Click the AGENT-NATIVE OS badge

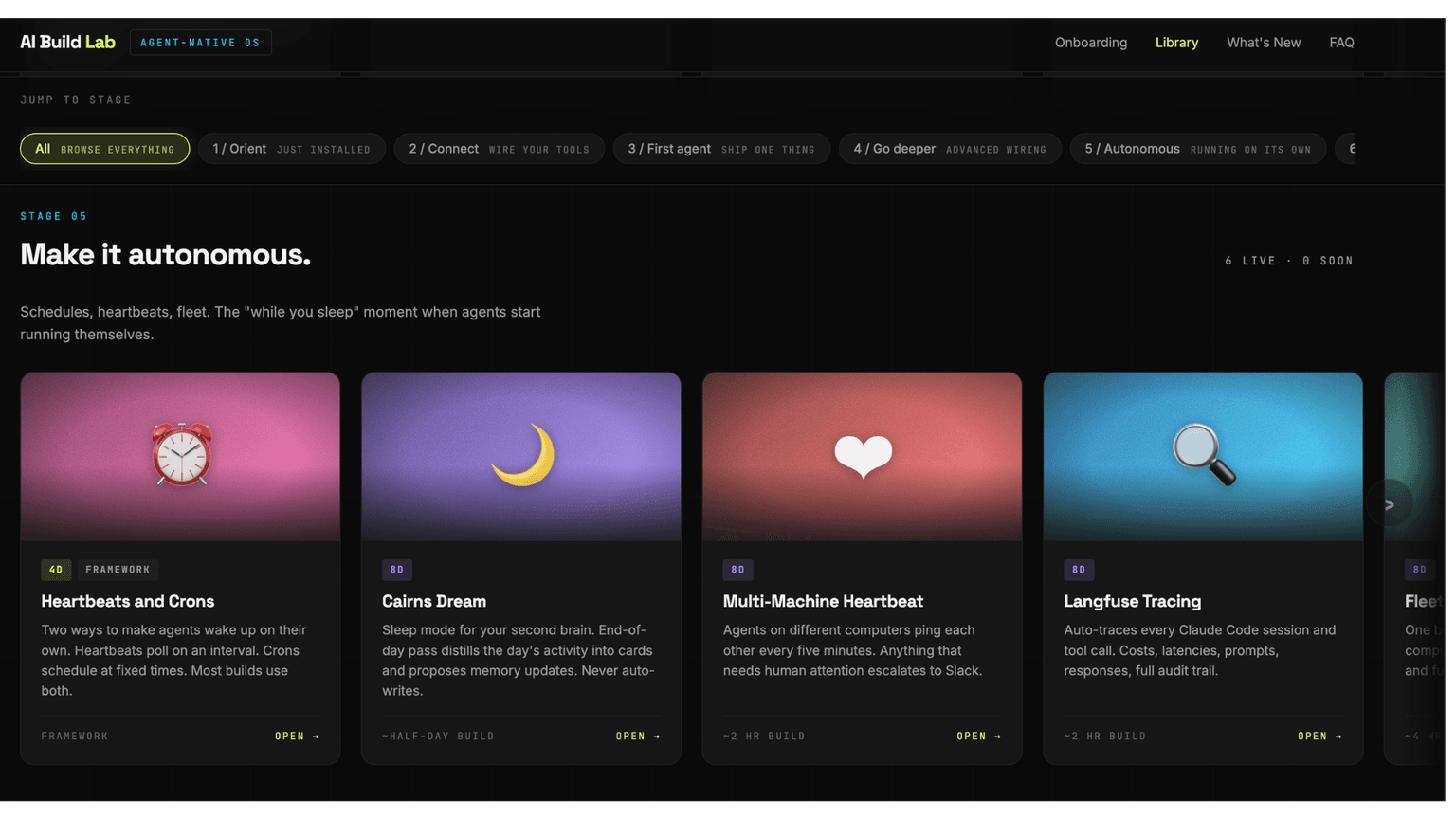200,43
